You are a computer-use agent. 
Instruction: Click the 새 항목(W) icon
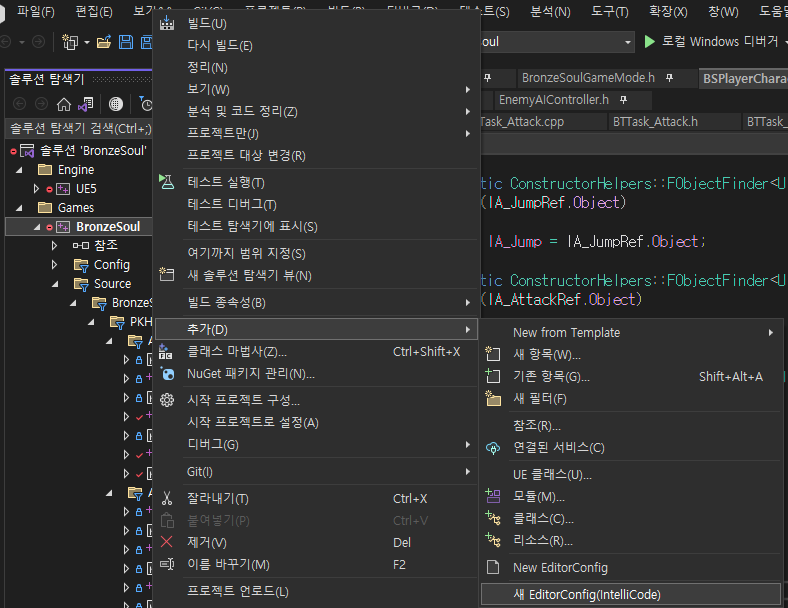[493, 354]
